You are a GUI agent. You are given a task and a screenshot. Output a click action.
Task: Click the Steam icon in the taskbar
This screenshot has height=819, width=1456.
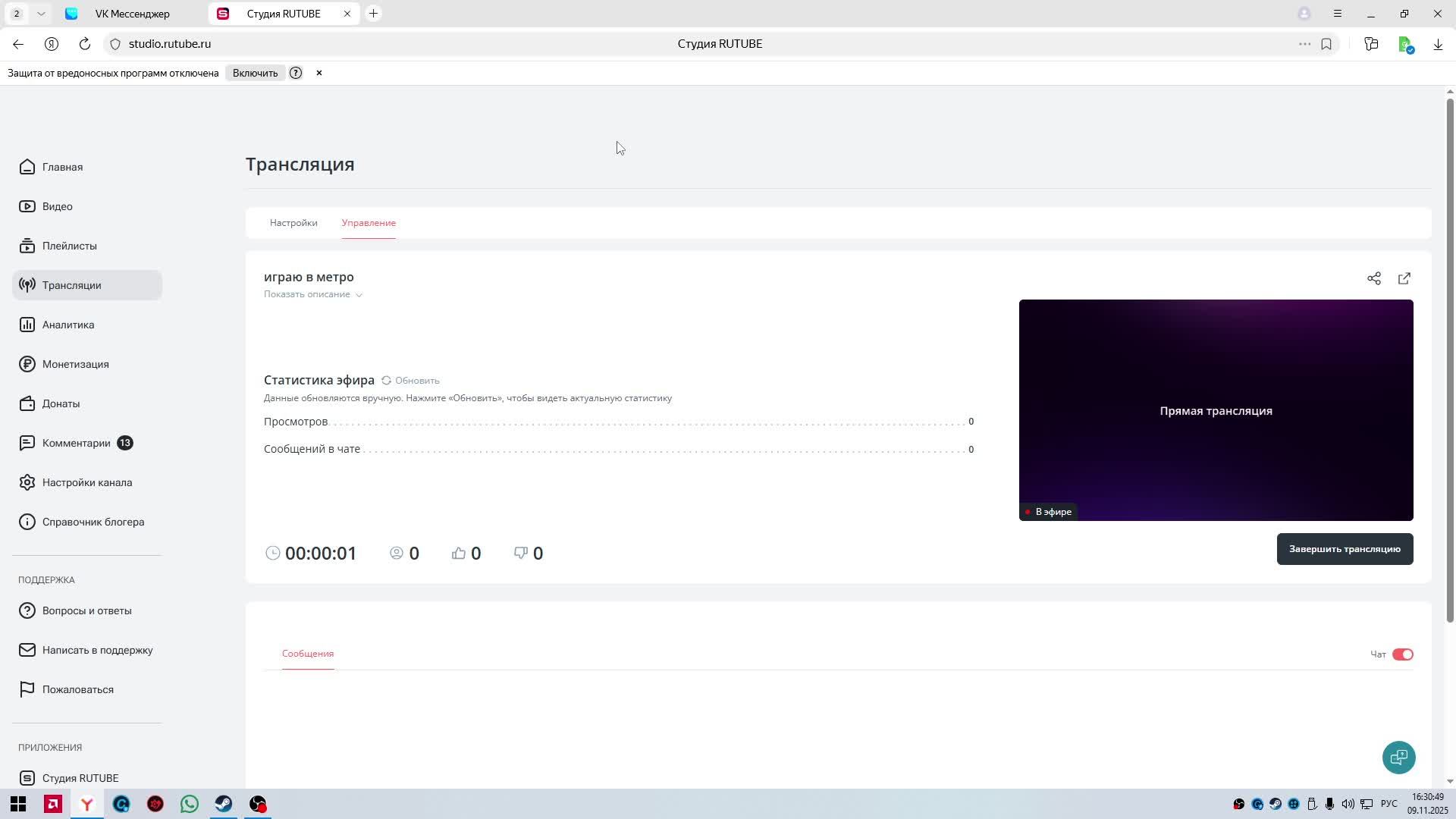(224, 804)
